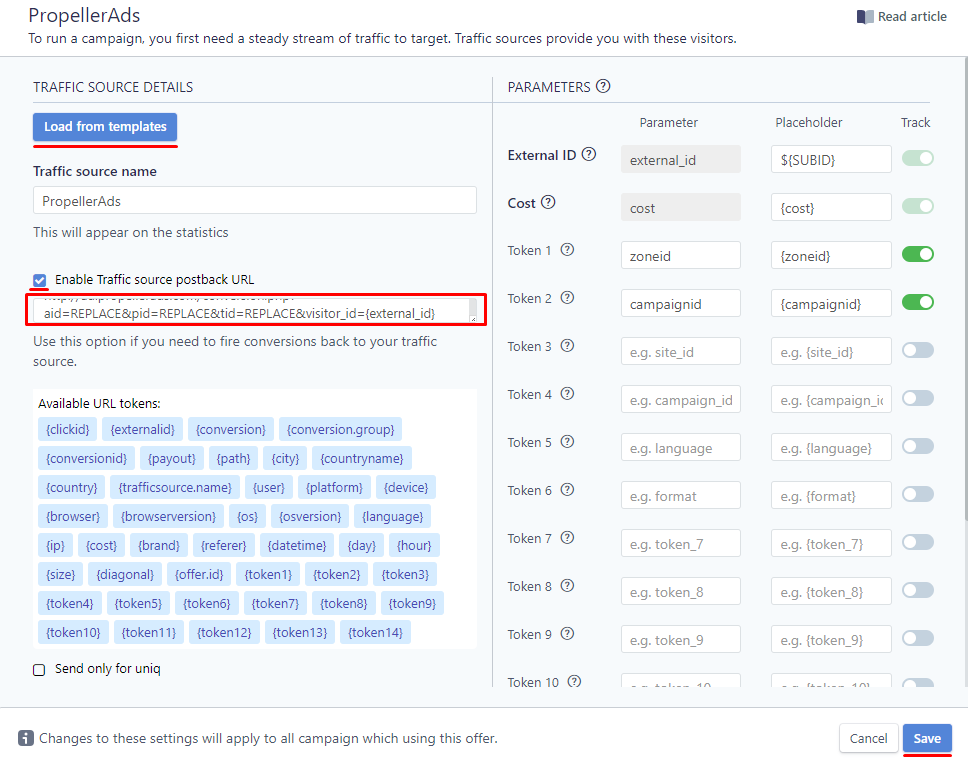Insert the {trafficsource.name} token
Image resolution: width=968 pixels, height=762 pixels.
pyautogui.click(x=175, y=487)
